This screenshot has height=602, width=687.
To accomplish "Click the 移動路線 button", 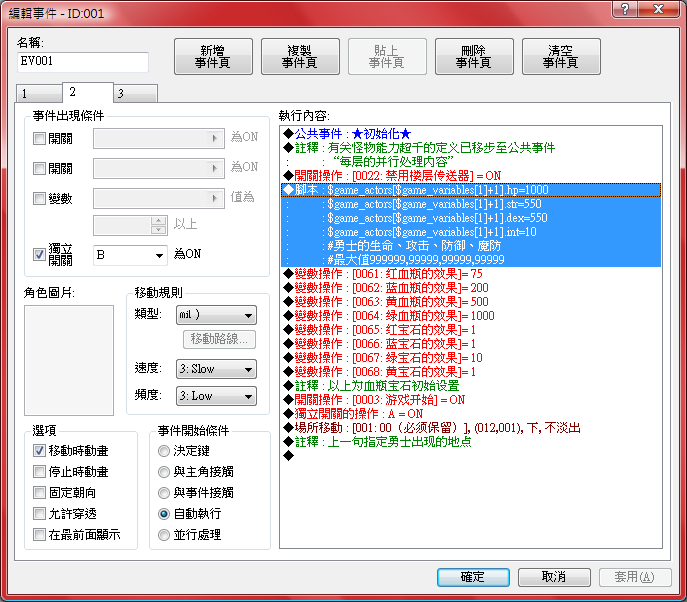I will click(219, 339).
